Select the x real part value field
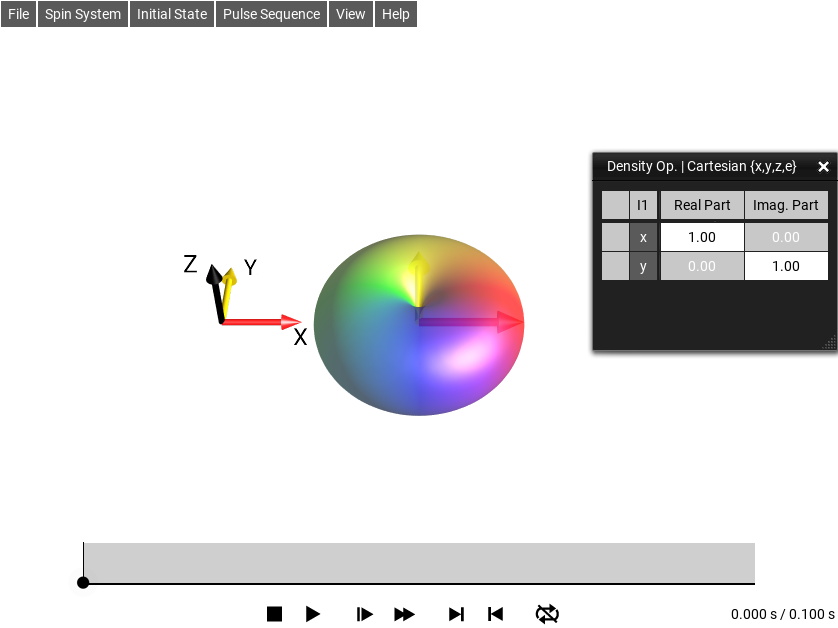Screen dimensions: 838x628 point(702,238)
